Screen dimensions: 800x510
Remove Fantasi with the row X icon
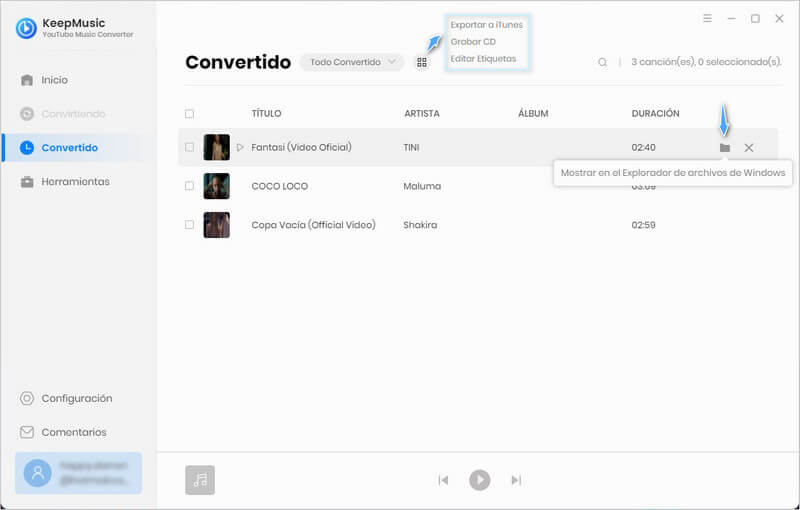pos(749,148)
